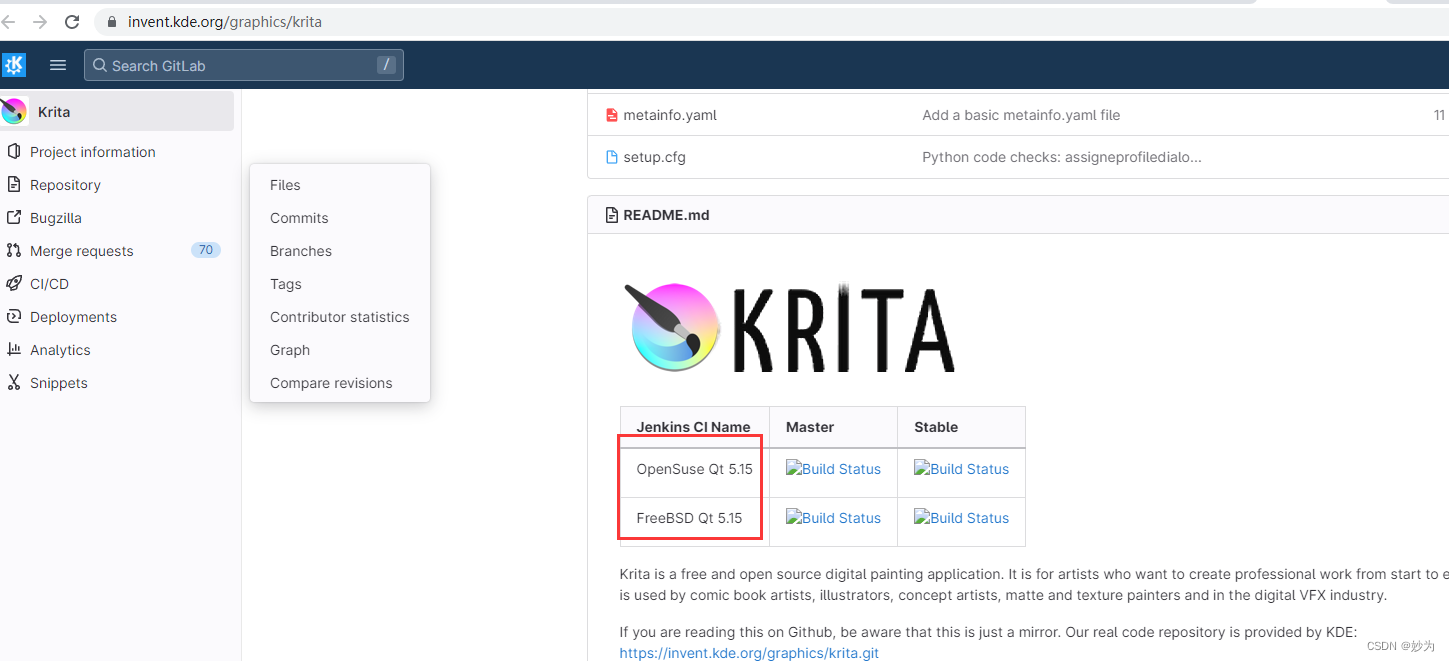Open commit 'Add a basic metainfo.yaml file'
This screenshot has height=661, width=1449.
coord(1021,115)
